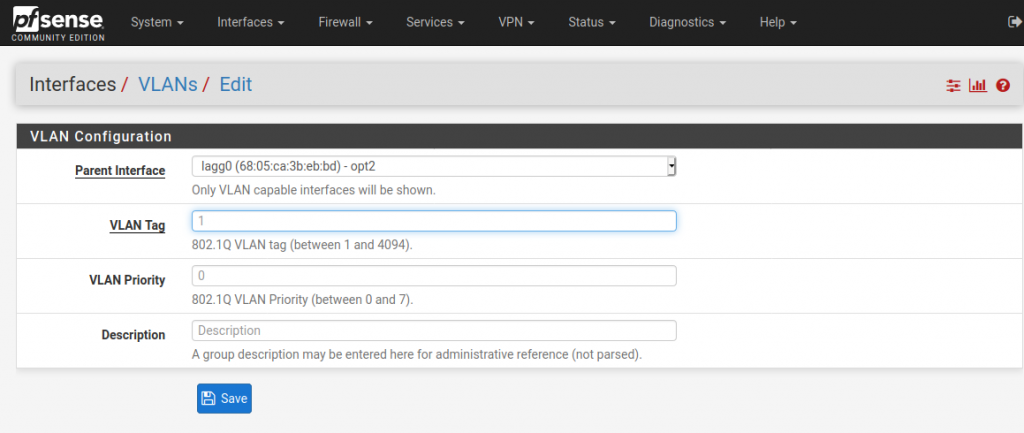The image size is (1024, 433).
Task: Open the shortcuts sliders icon
Action: pyautogui.click(x=953, y=86)
